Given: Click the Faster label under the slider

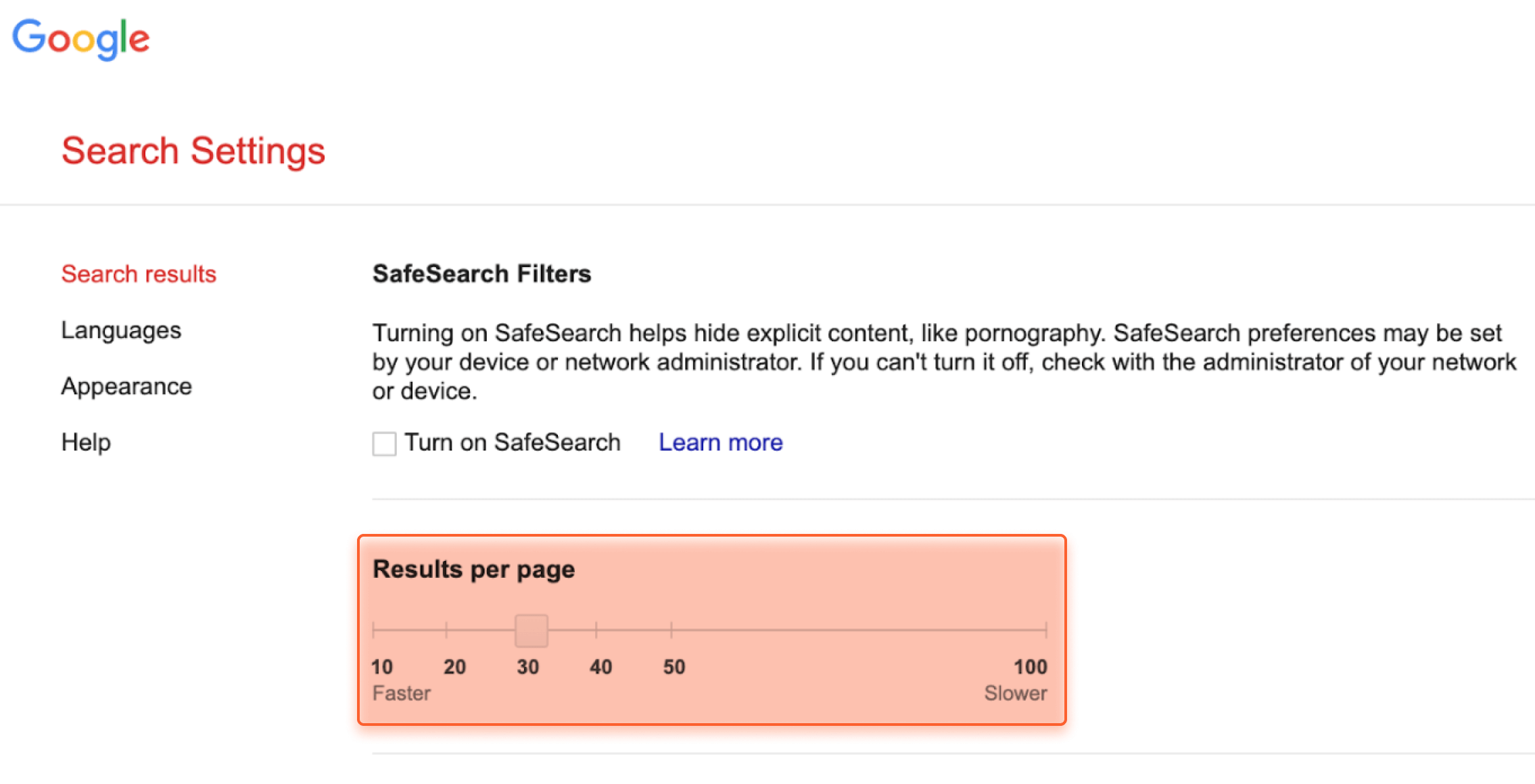Looking at the screenshot, I should (402, 693).
